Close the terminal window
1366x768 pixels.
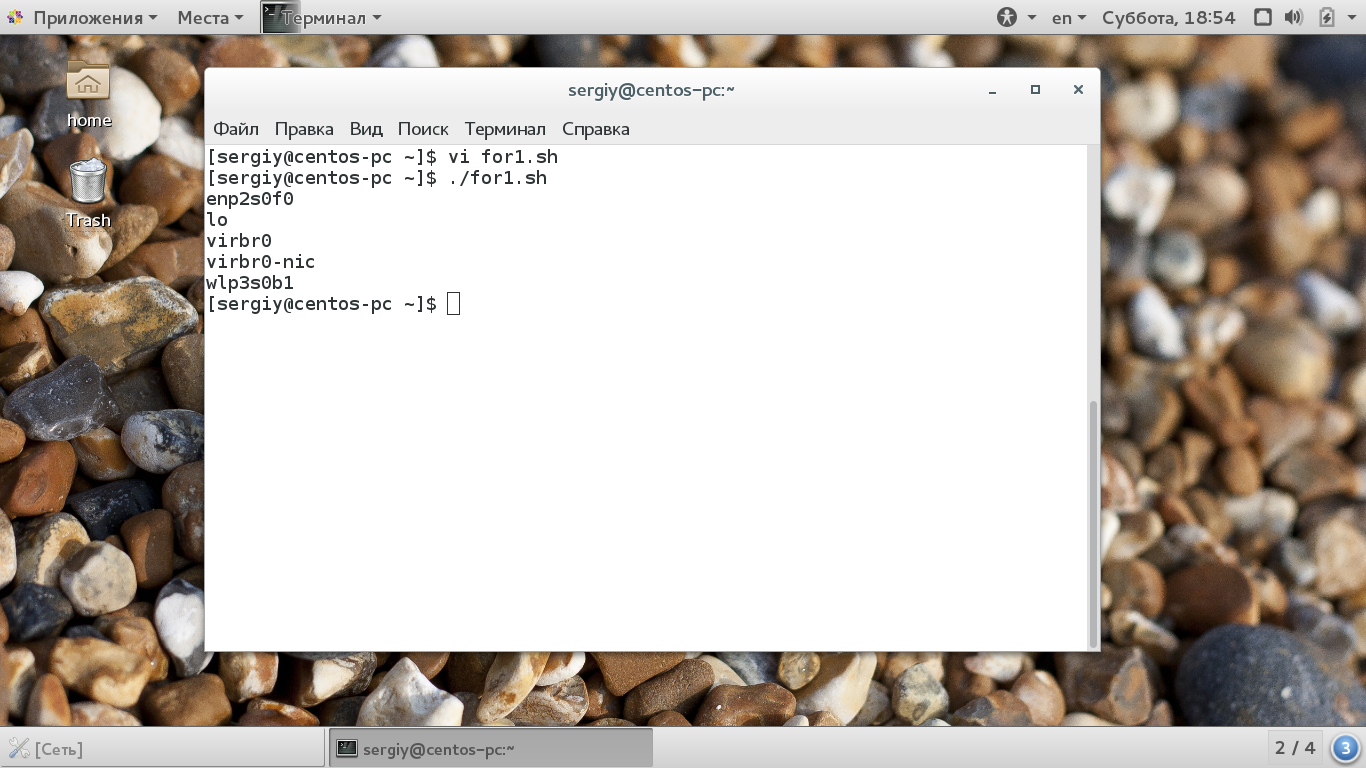[1078, 90]
